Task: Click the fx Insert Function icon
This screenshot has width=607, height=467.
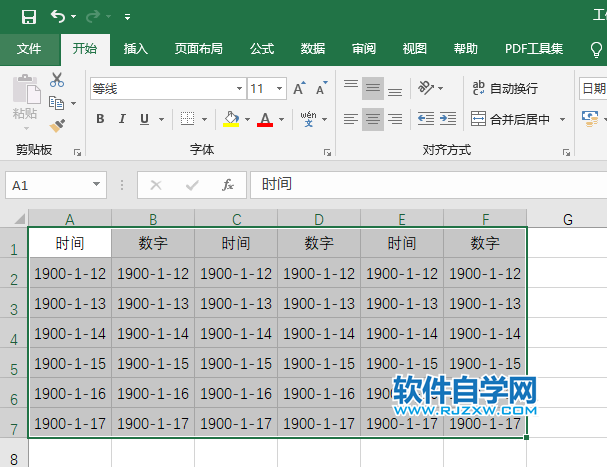Action: tap(228, 185)
